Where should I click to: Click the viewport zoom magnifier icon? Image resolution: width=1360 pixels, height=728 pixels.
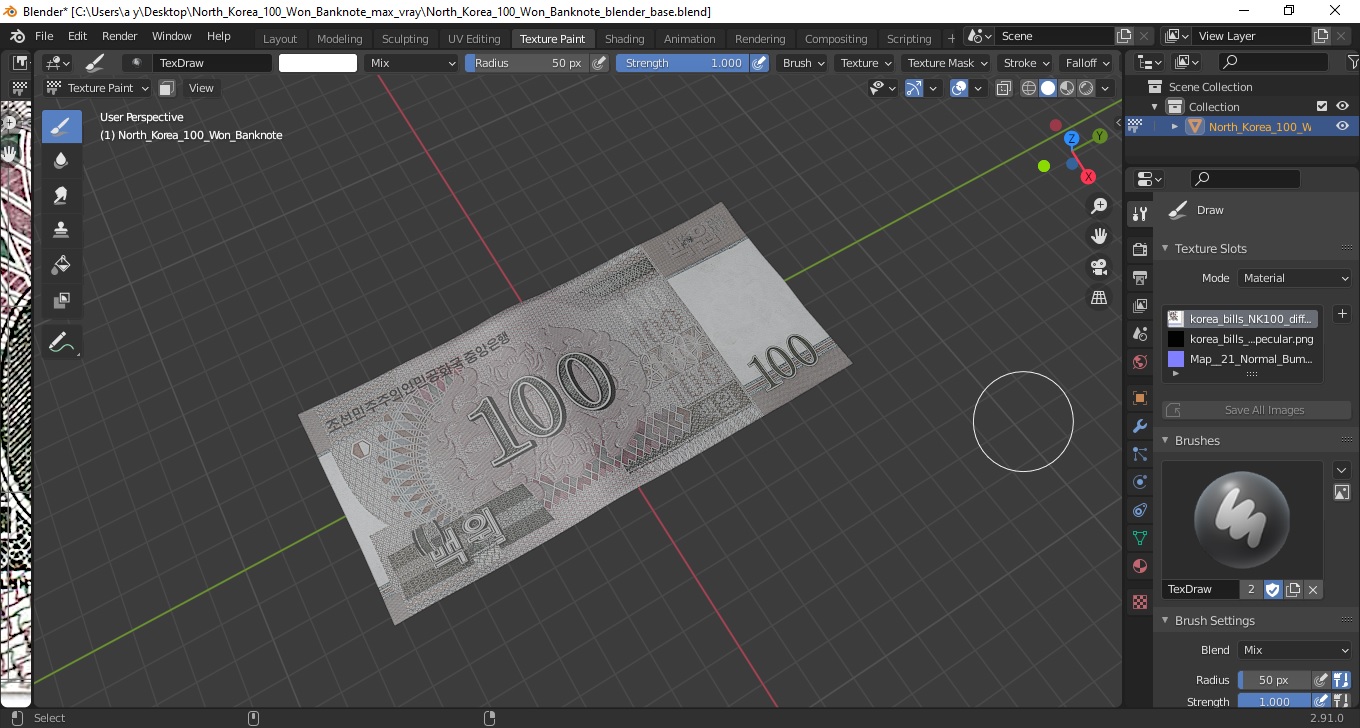point(1099,206)
